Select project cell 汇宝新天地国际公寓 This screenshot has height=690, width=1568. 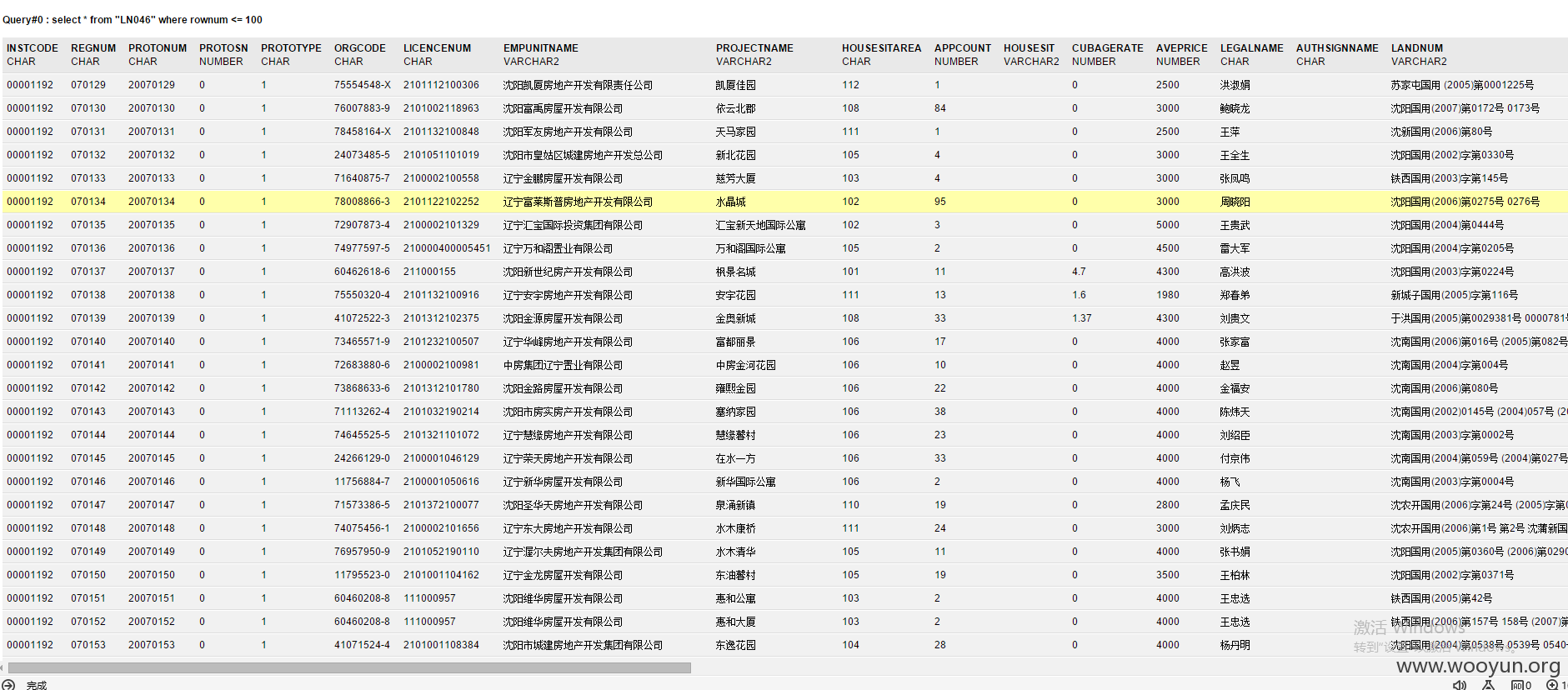(761, 225)
